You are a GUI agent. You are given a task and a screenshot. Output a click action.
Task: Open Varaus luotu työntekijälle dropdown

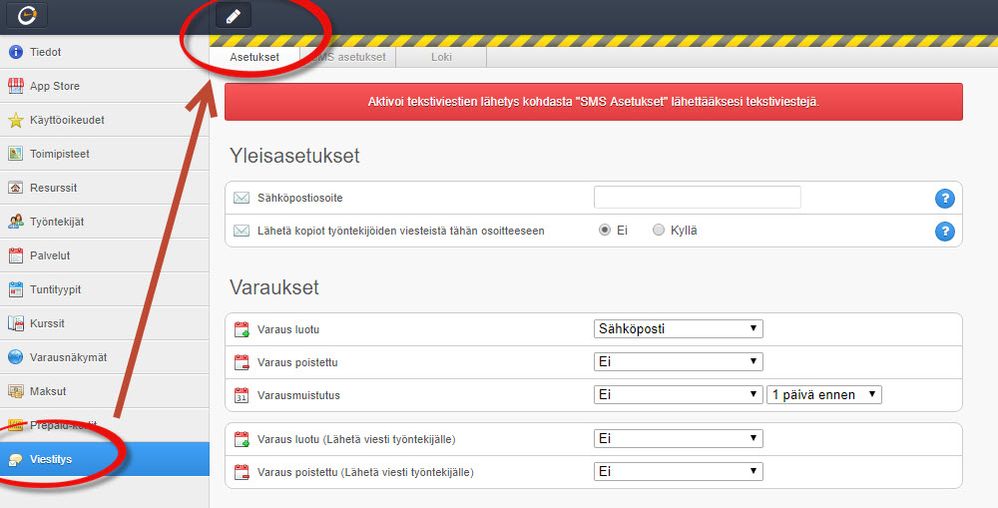pyautogui.click(x=678, y=439)
